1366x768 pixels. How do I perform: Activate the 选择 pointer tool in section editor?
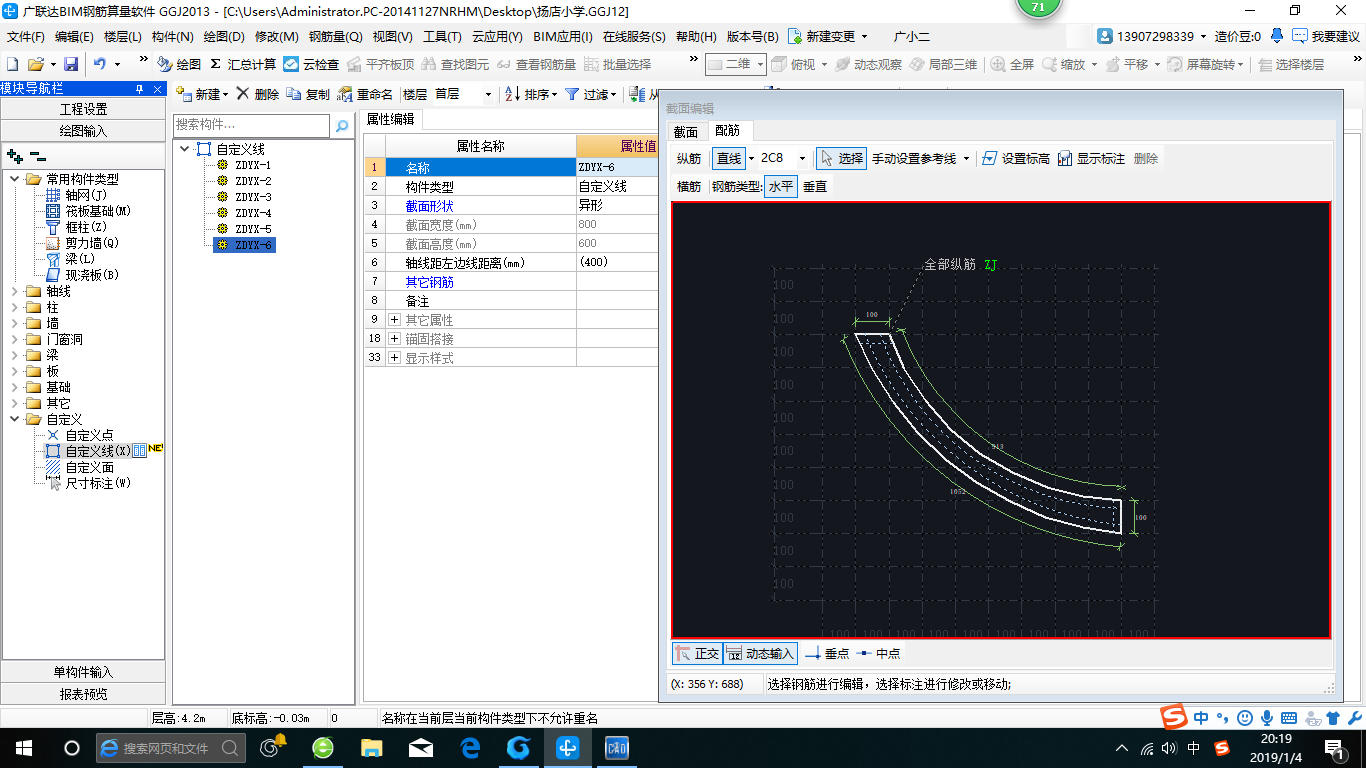(841, 158)
